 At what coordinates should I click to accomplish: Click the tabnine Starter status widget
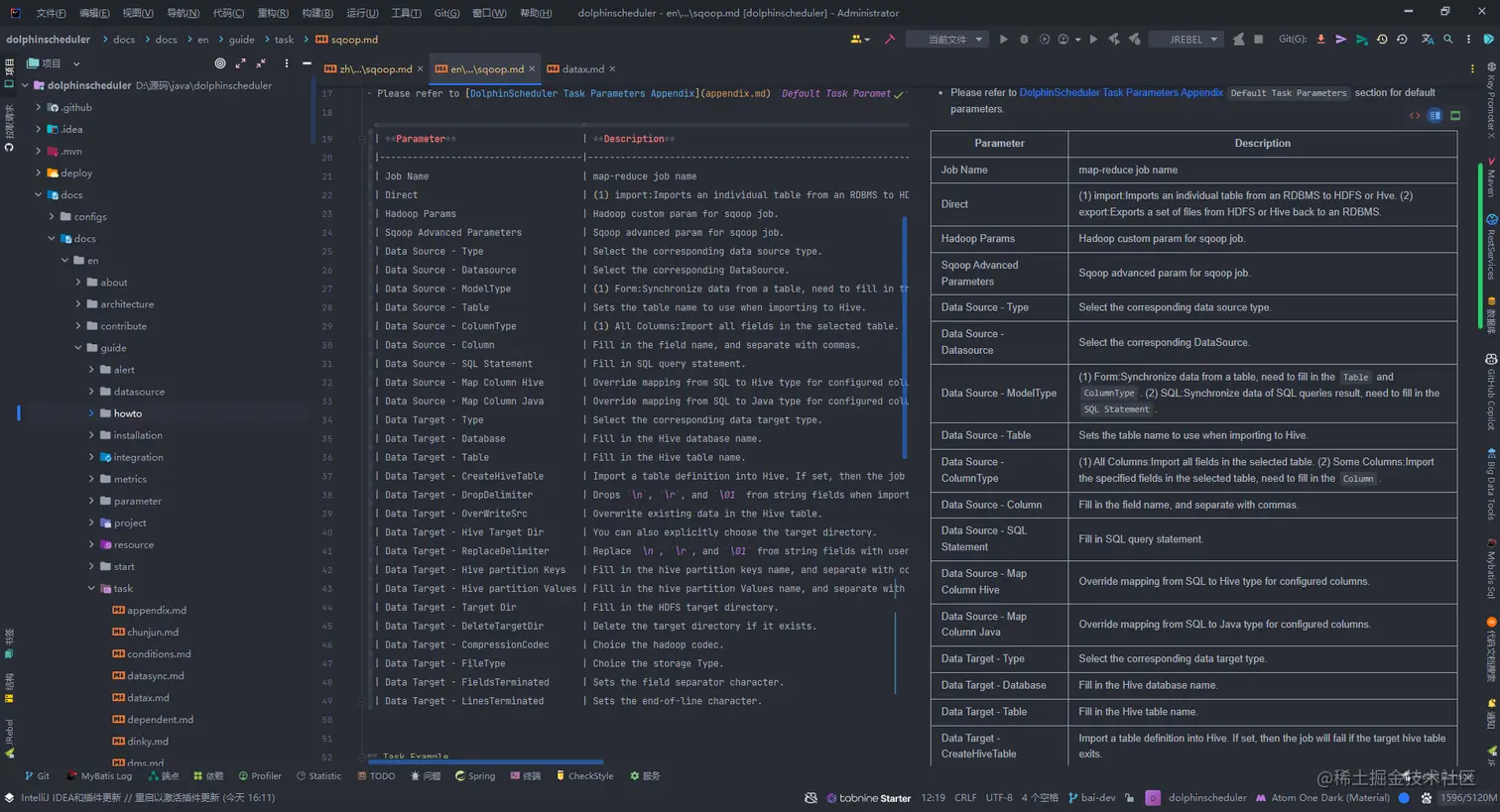point(868,798)
